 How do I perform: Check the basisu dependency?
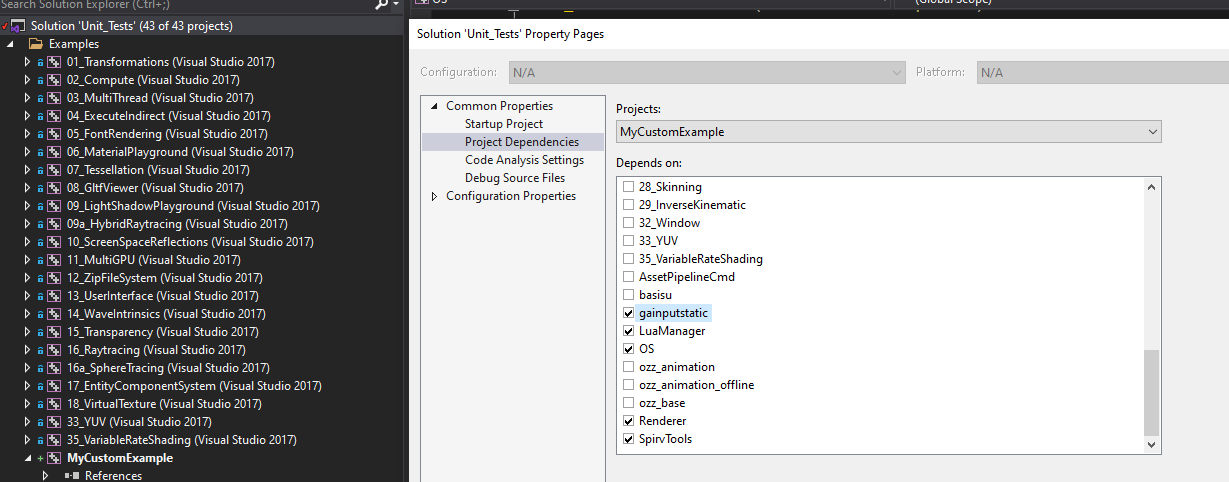(x=629, y=295)
